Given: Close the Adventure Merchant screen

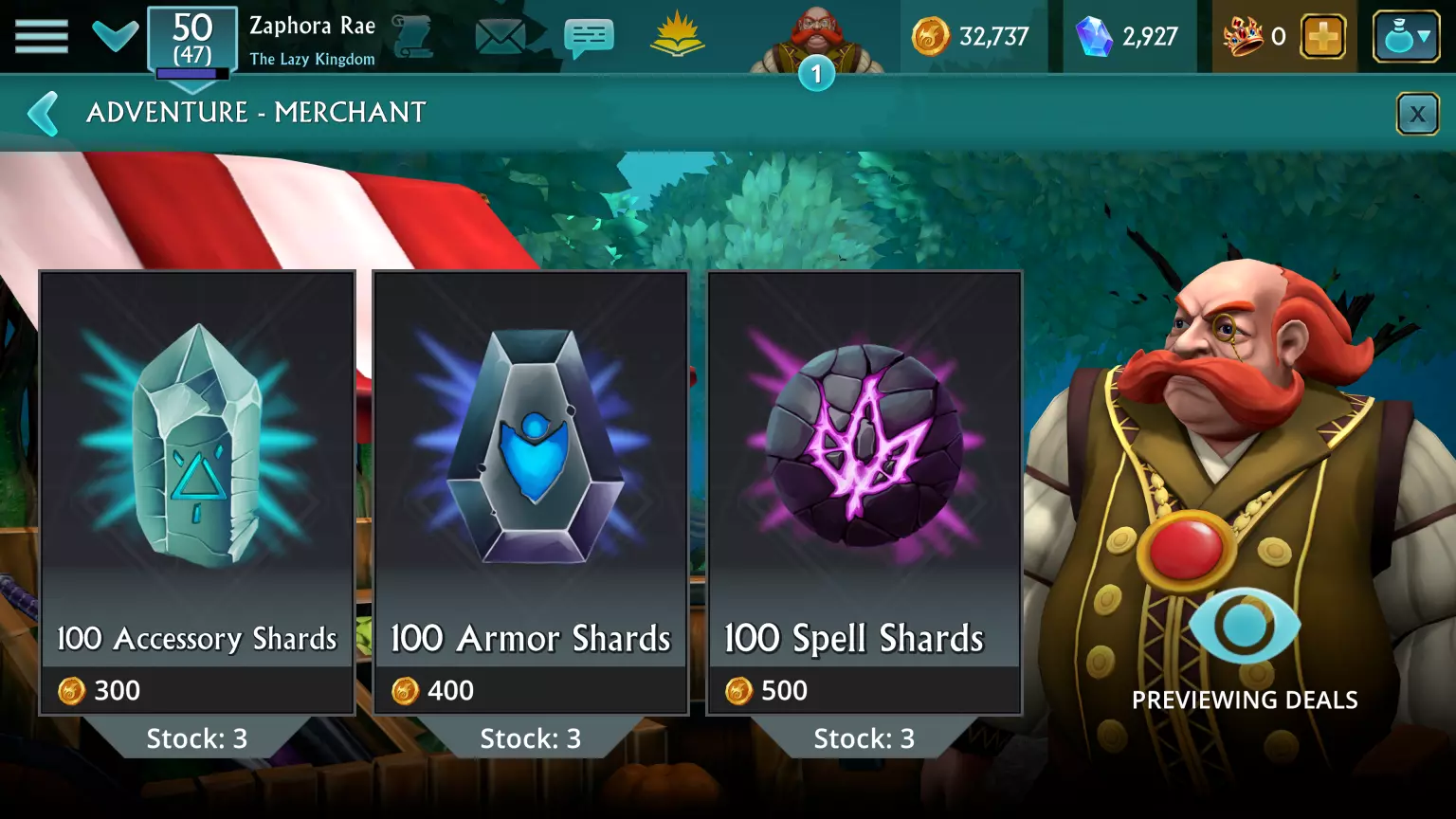Looking at the screenshot, I should tap(1417, 115).
